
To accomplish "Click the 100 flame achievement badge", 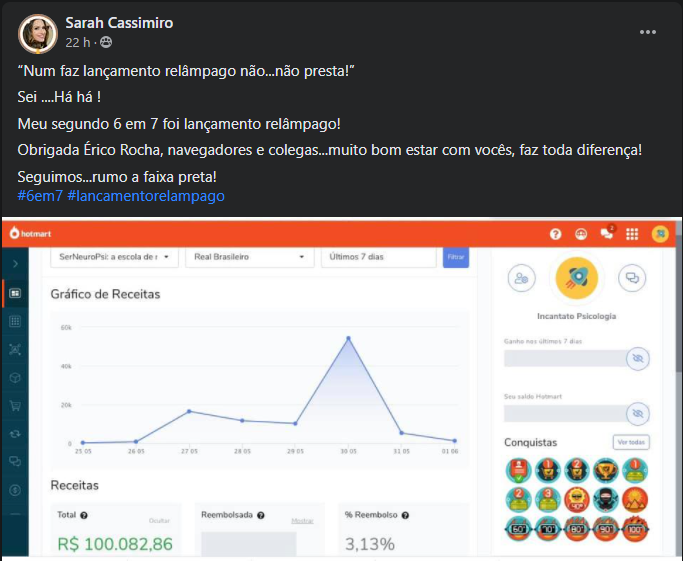I will tap(635, 529).
